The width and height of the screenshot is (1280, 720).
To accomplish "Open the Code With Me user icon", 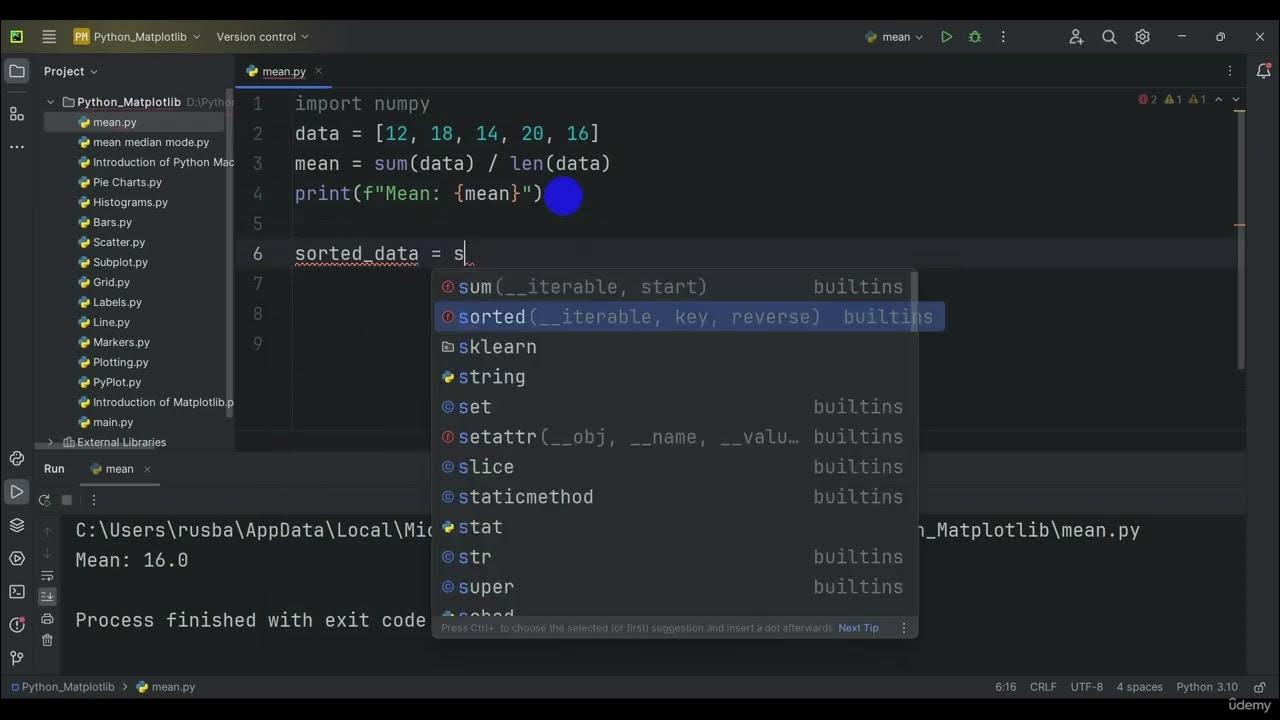I will pyautogui.click(x=1076, y=37).
